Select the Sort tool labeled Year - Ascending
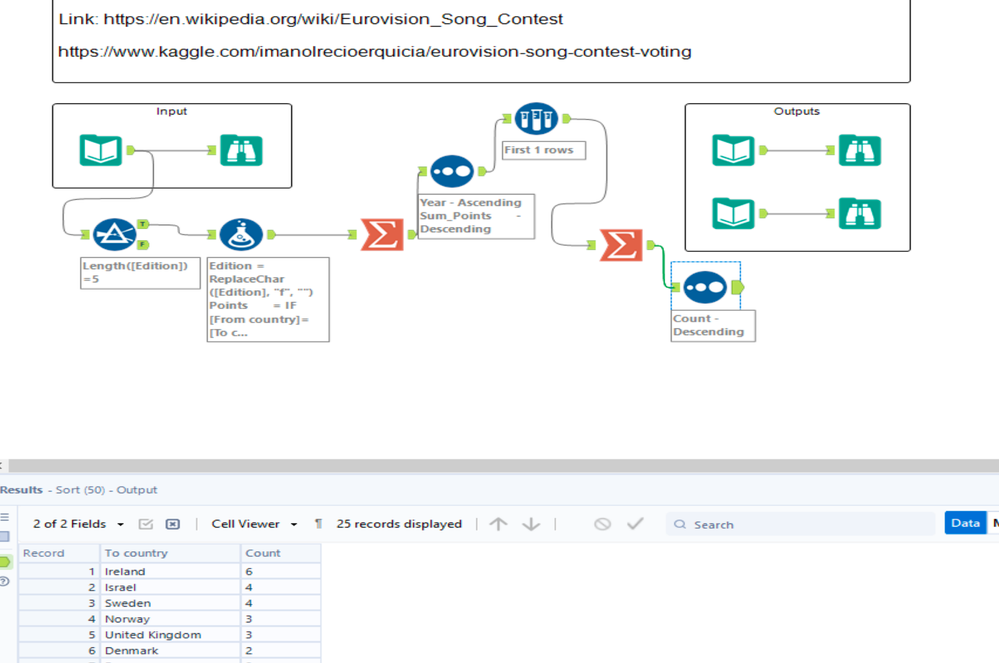Screen dimensions: 999x663 [x=452, y=171]
